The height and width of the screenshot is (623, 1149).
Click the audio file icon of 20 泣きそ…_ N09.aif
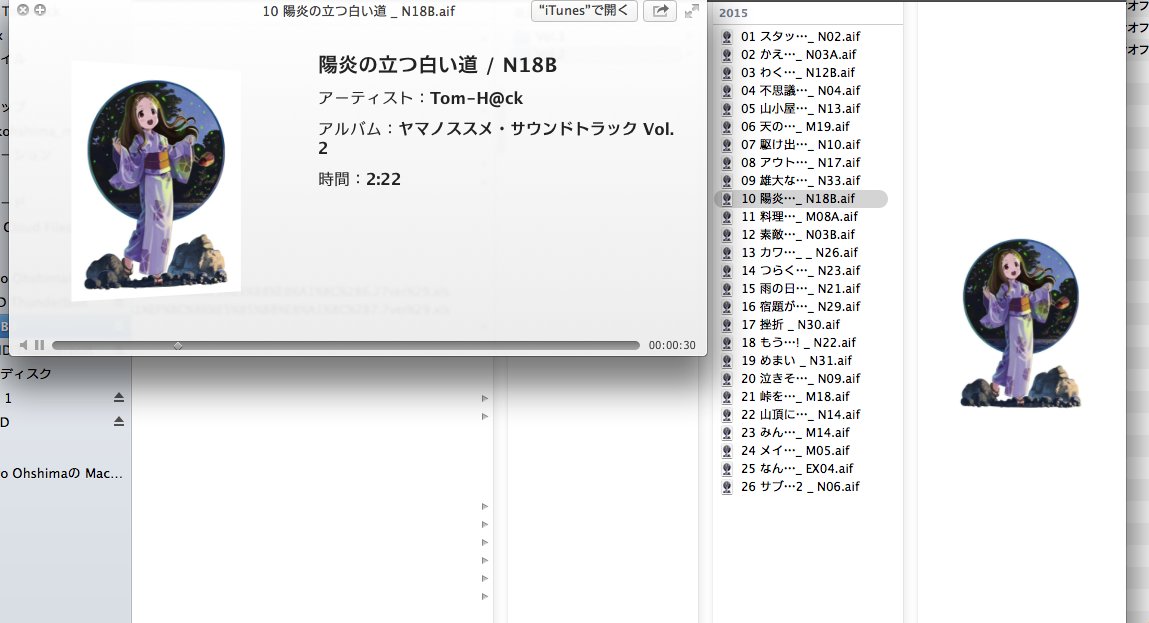click(x=727, y=379)
